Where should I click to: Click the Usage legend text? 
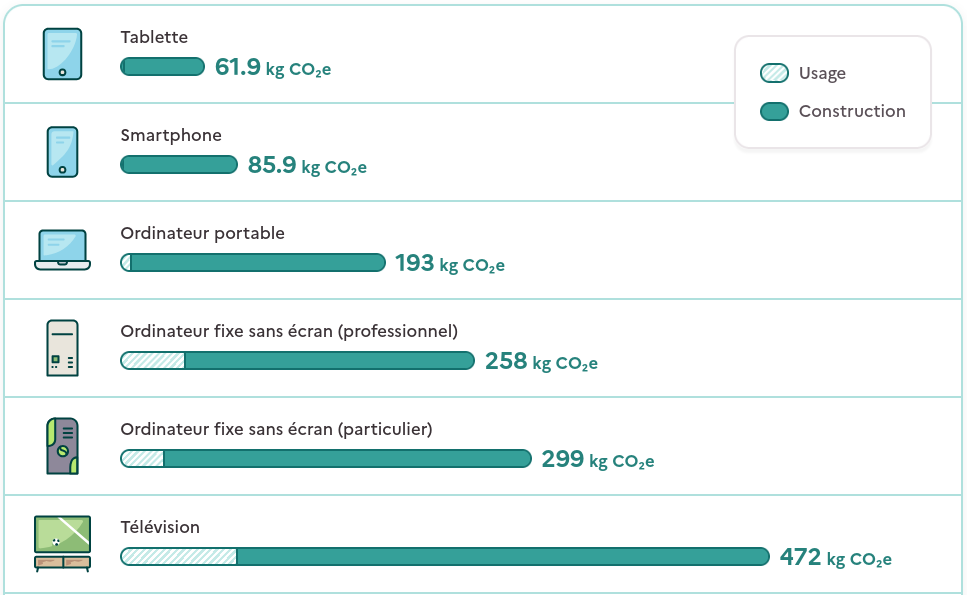pos(822,73)
